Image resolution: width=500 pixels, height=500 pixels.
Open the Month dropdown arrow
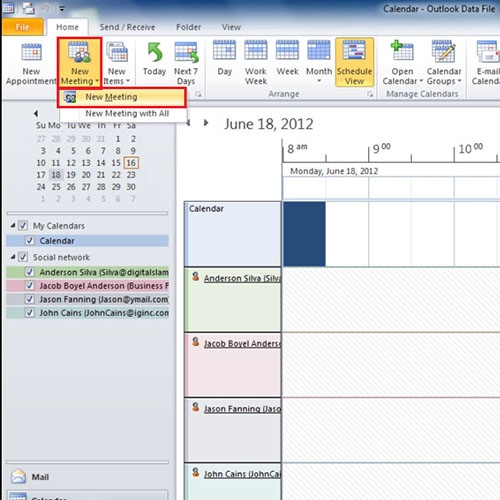[319, 81]
